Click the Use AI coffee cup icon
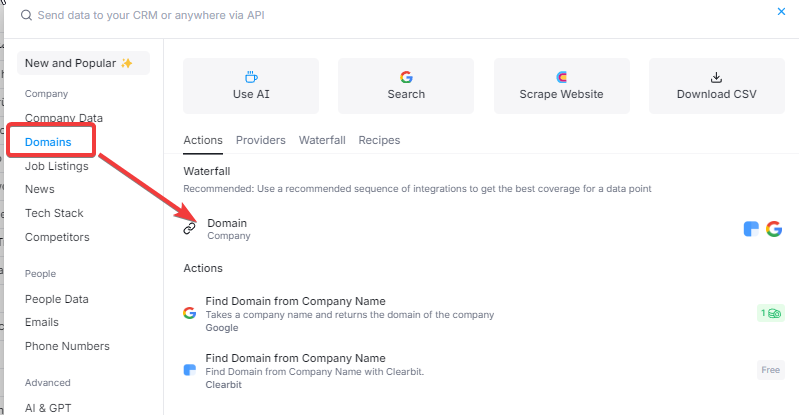This screenshot has height=415, width=799. pos(251,77)
